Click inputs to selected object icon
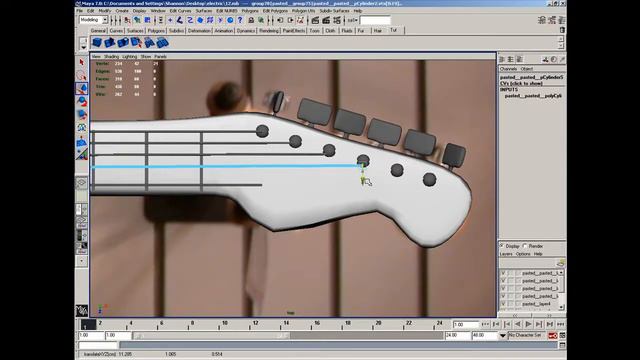The width and height of the screenshot is (640, 360). click(x=280, y=20)
